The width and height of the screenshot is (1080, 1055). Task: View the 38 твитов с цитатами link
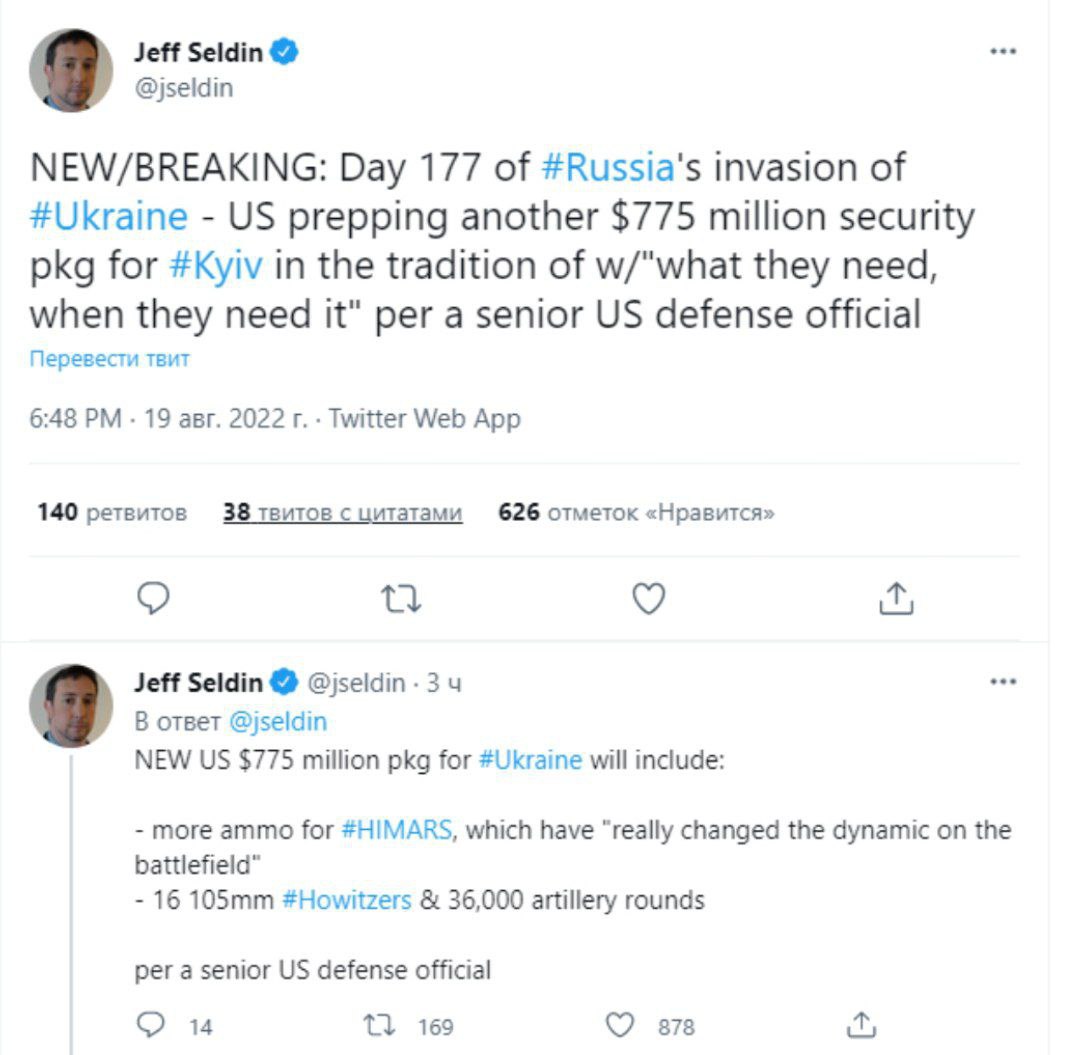pyautogui.click(x=342, y=512)
